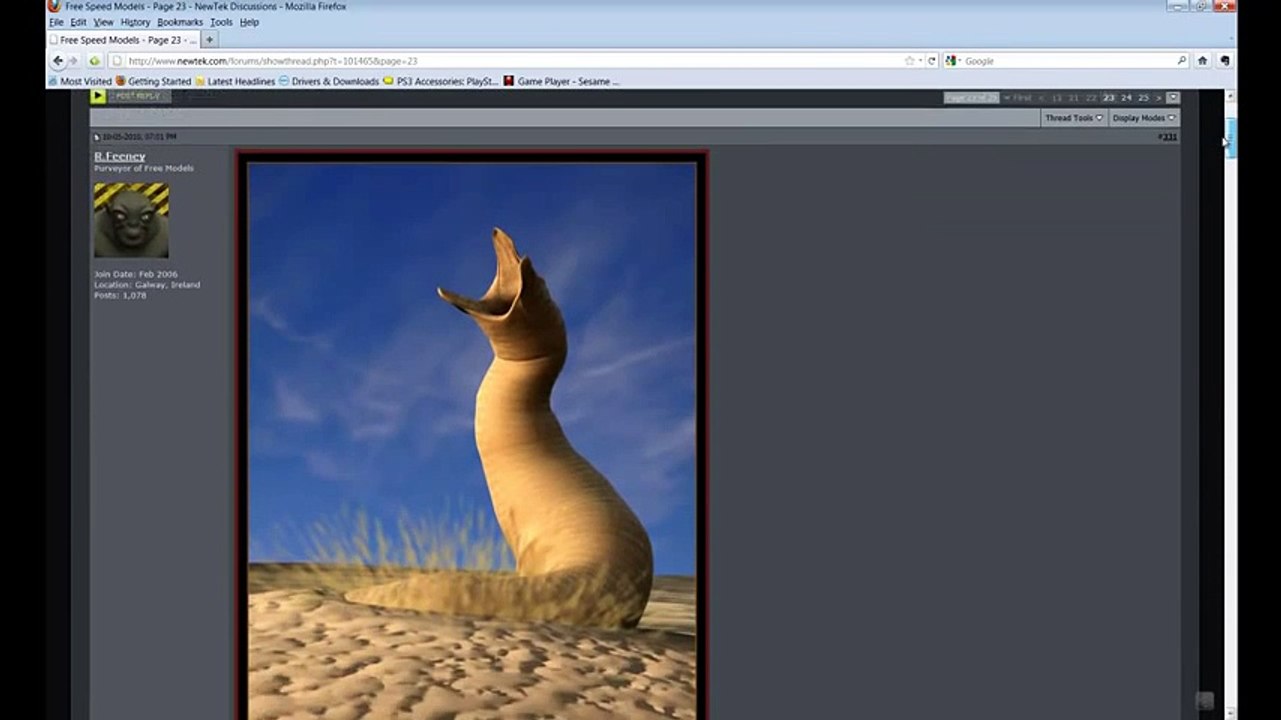The width and height of the screenshot is (1281, 720).
Task: Click the toolbar icon right of Home
Action: point(1224,61)
